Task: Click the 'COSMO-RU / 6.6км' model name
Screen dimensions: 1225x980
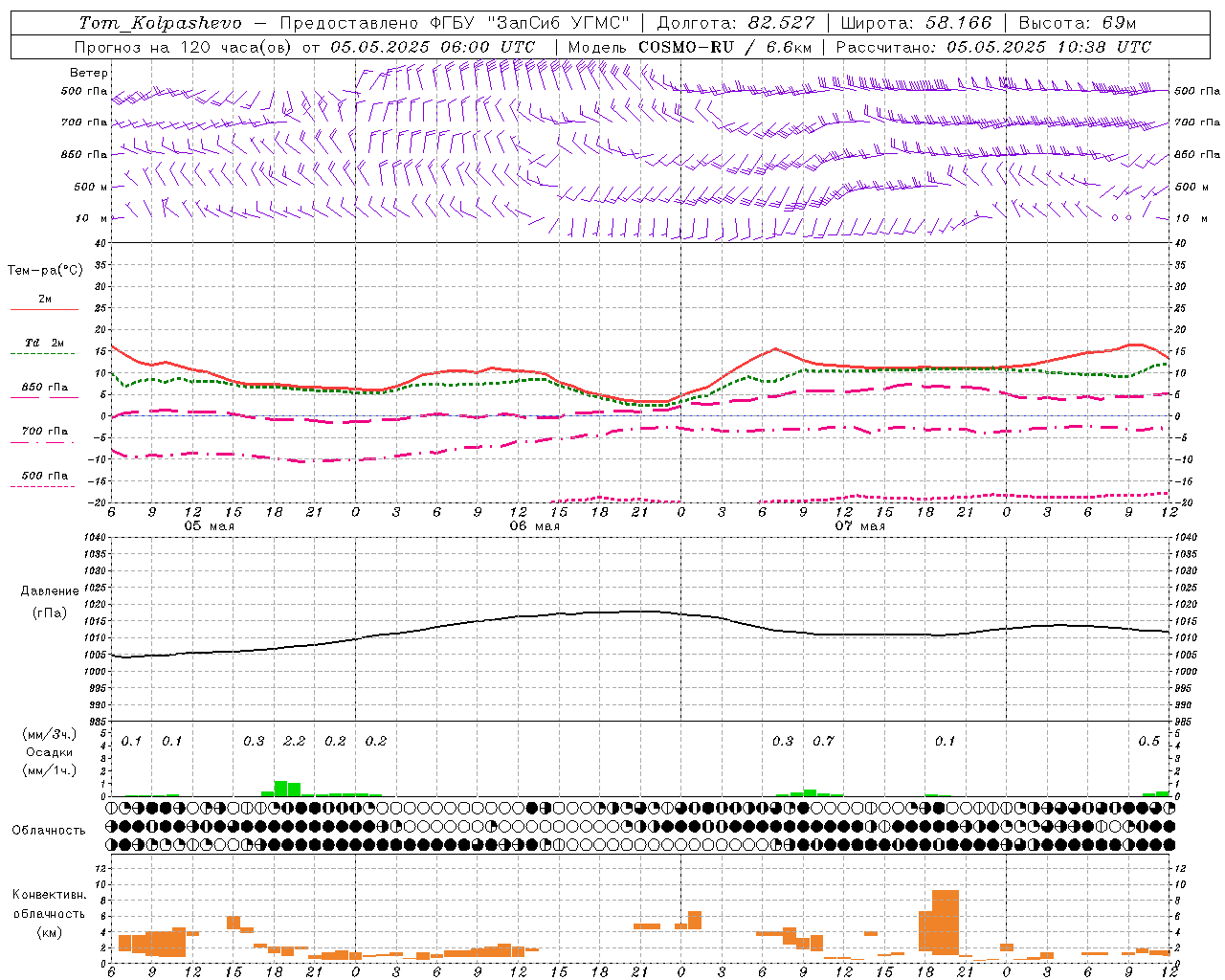Action: (x=724, y=47)
